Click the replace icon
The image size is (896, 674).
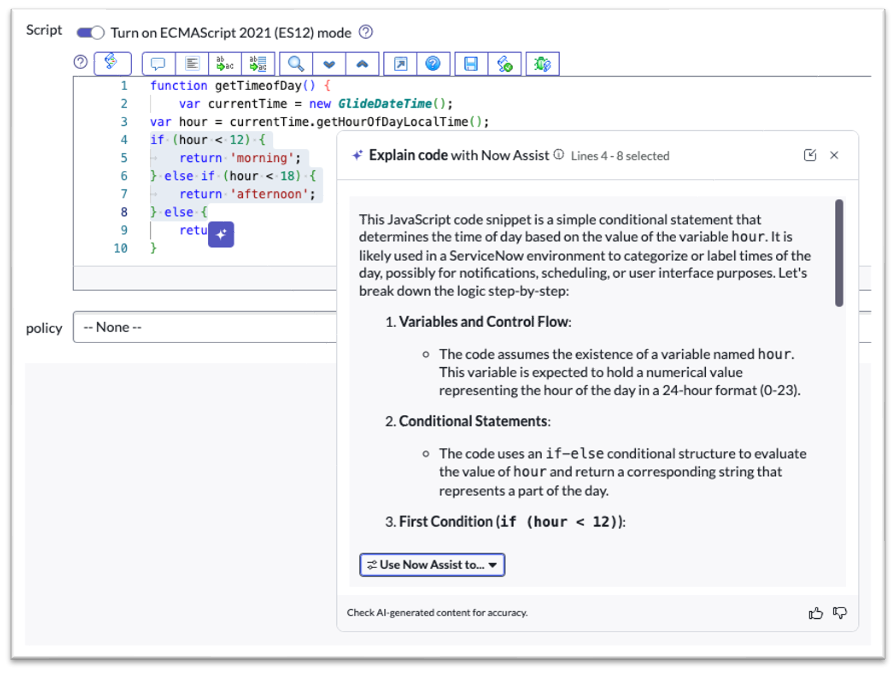click(x=225, y=63)
